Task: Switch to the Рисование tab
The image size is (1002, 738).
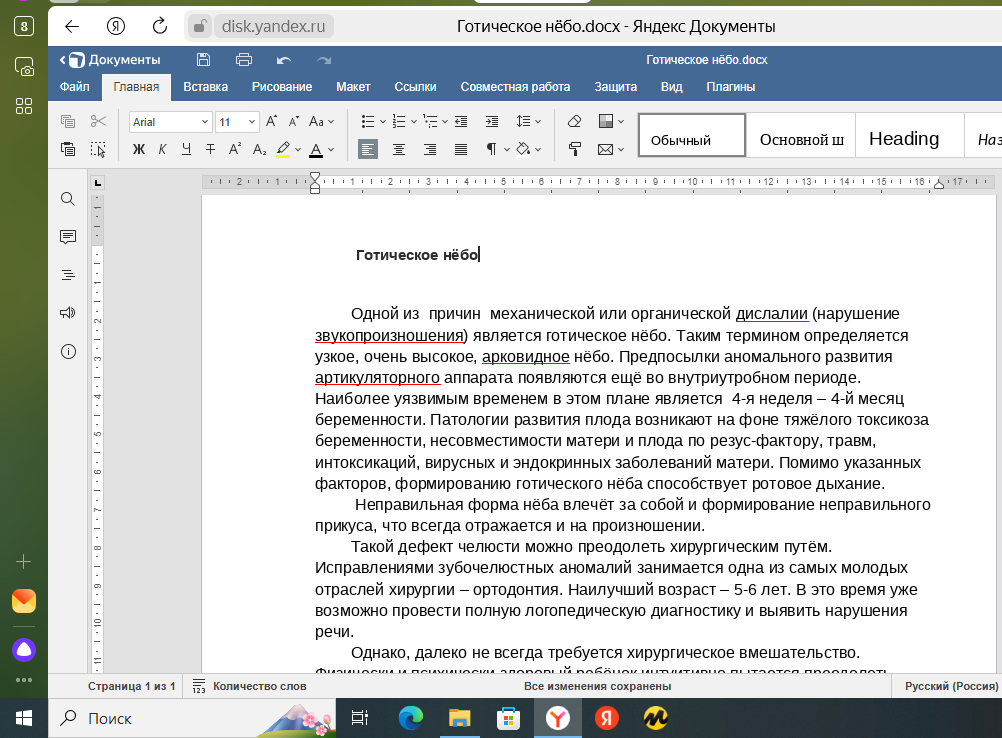Action: (282, 87)
